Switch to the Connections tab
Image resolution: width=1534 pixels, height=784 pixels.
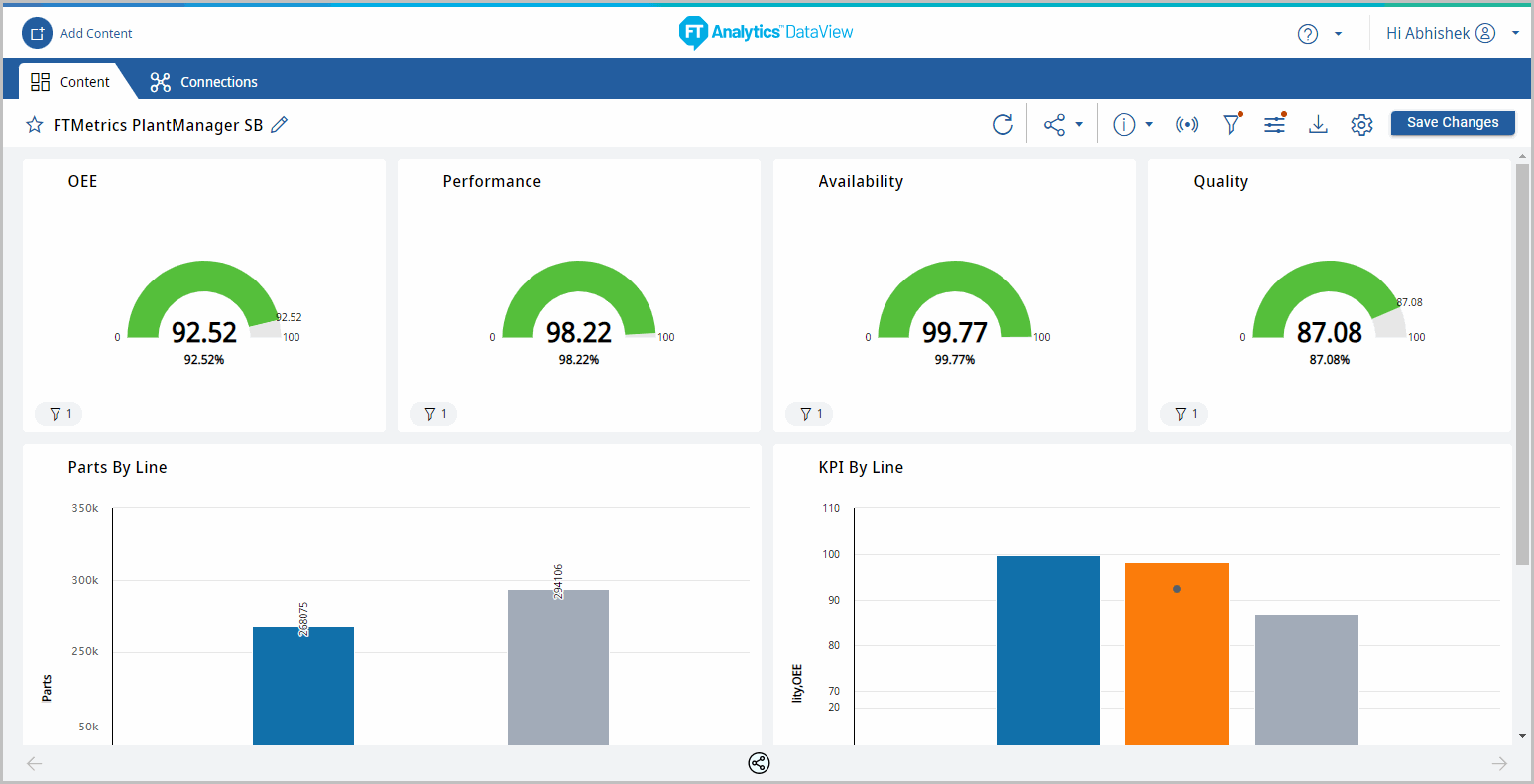pyautogui.click(x=204, y=82)
